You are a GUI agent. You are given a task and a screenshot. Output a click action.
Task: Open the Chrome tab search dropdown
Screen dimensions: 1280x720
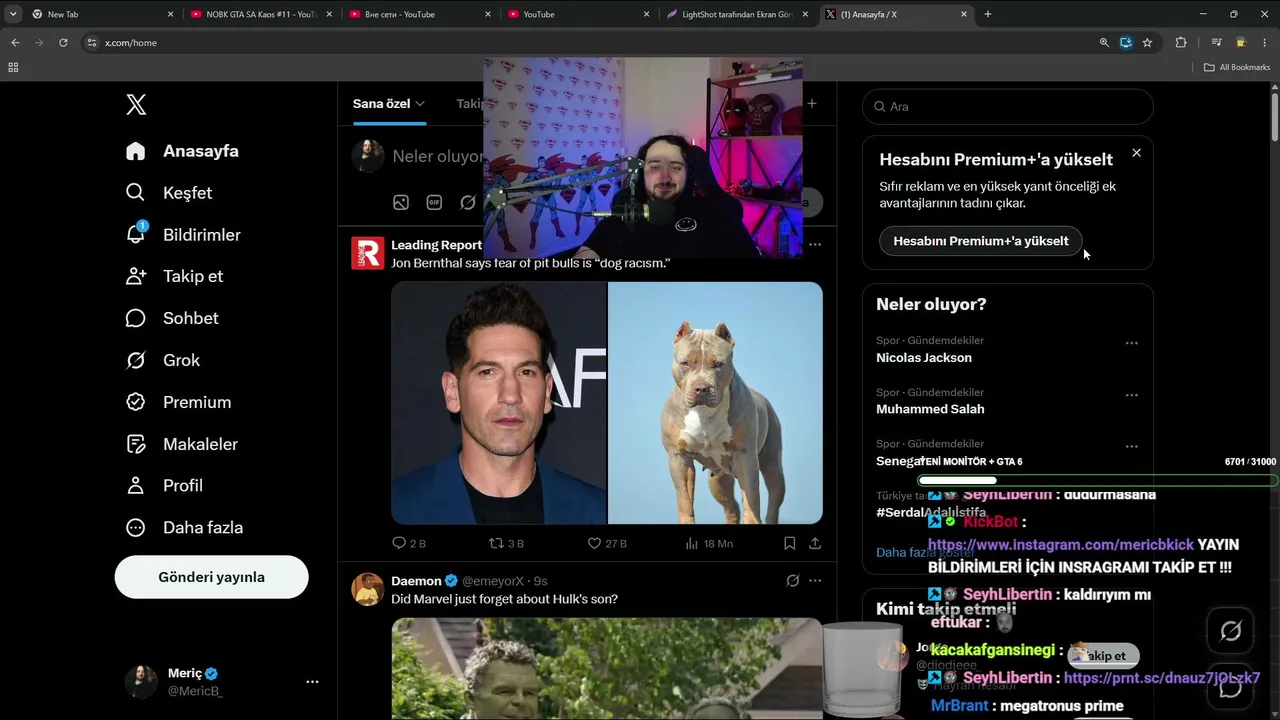[x=13, y=14]
